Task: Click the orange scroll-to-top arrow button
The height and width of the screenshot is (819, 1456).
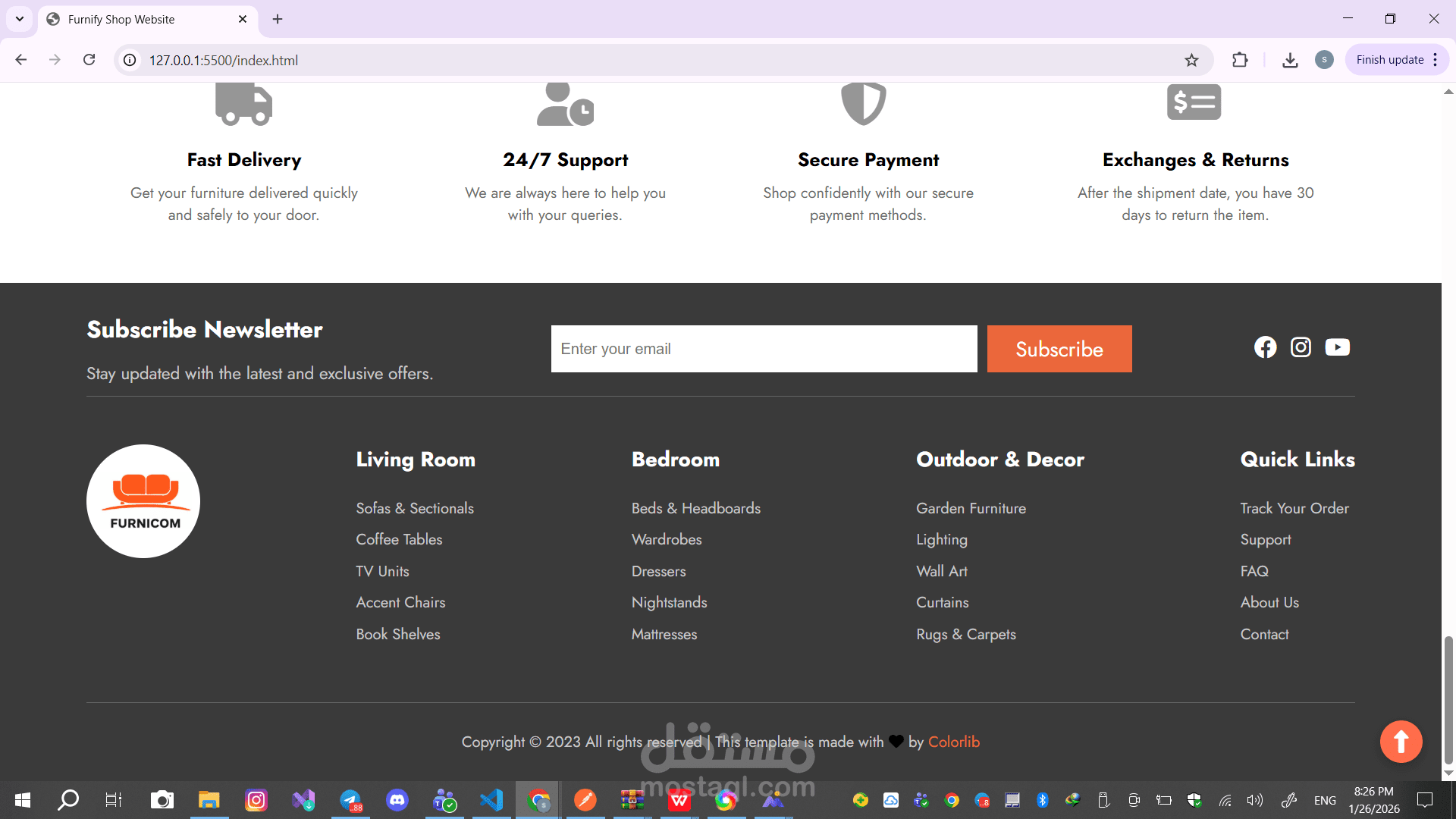Action: (x=1401, y=742)
